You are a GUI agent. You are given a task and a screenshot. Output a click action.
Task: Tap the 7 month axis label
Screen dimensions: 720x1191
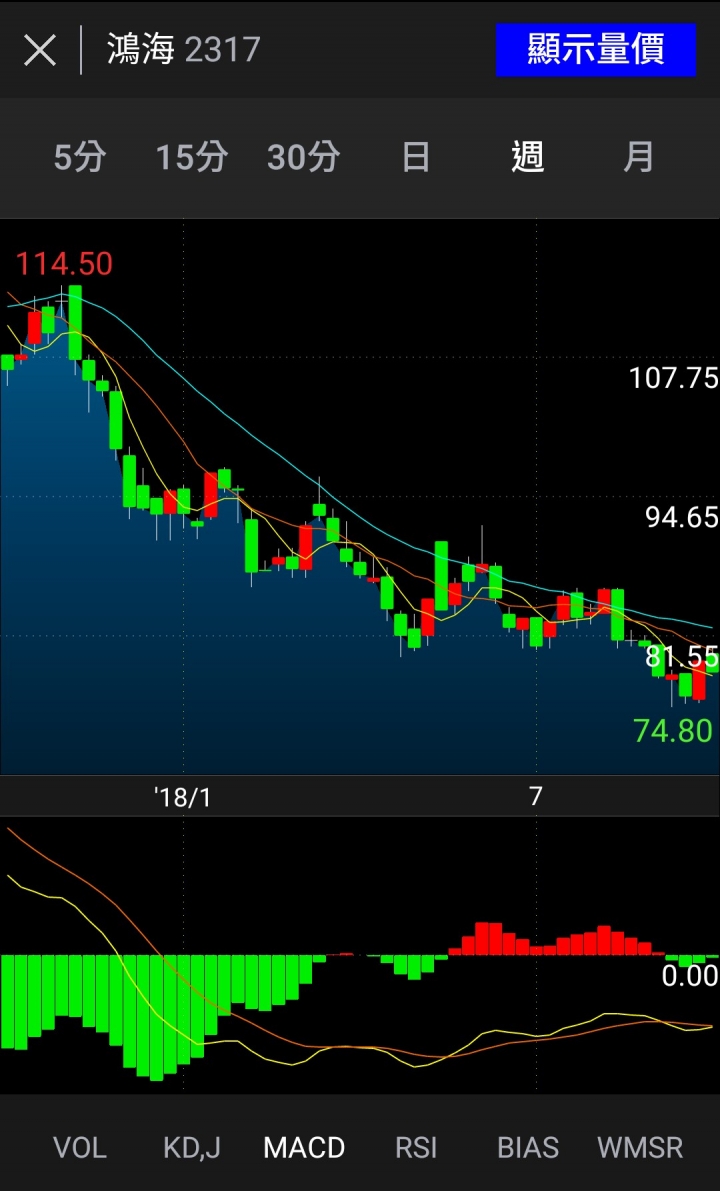(x=536, y=797)
